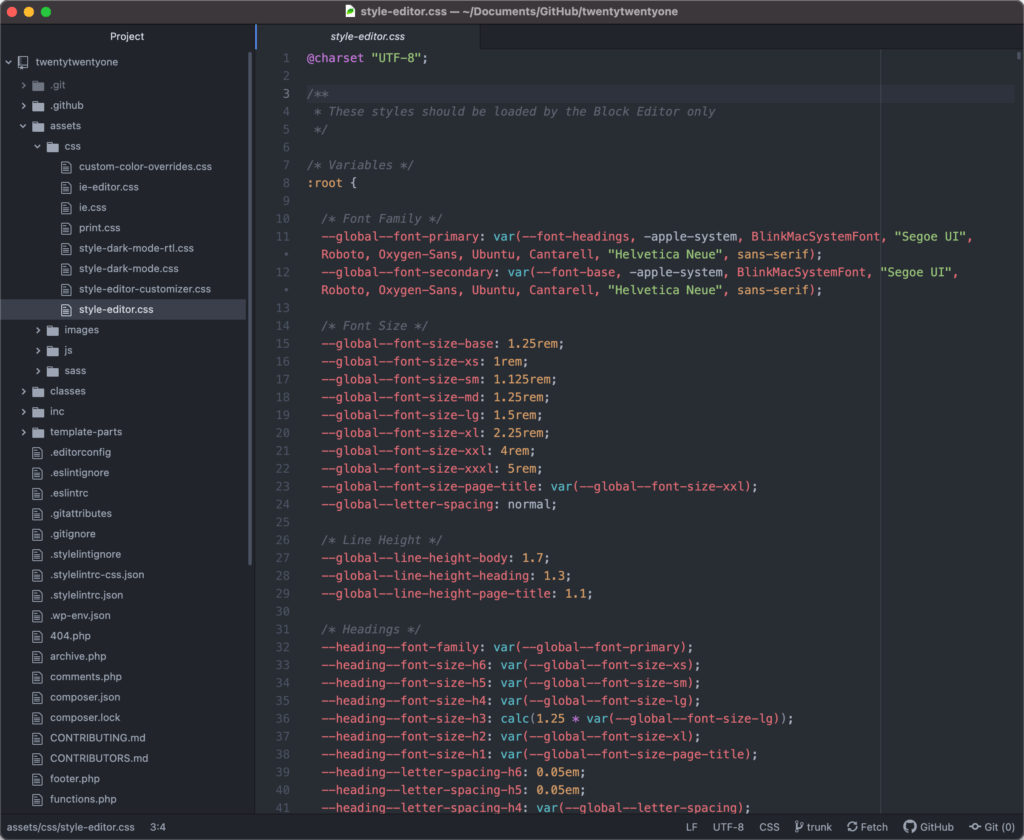
Task: Open composer.lock file
Action: click(x=85, y=717)
